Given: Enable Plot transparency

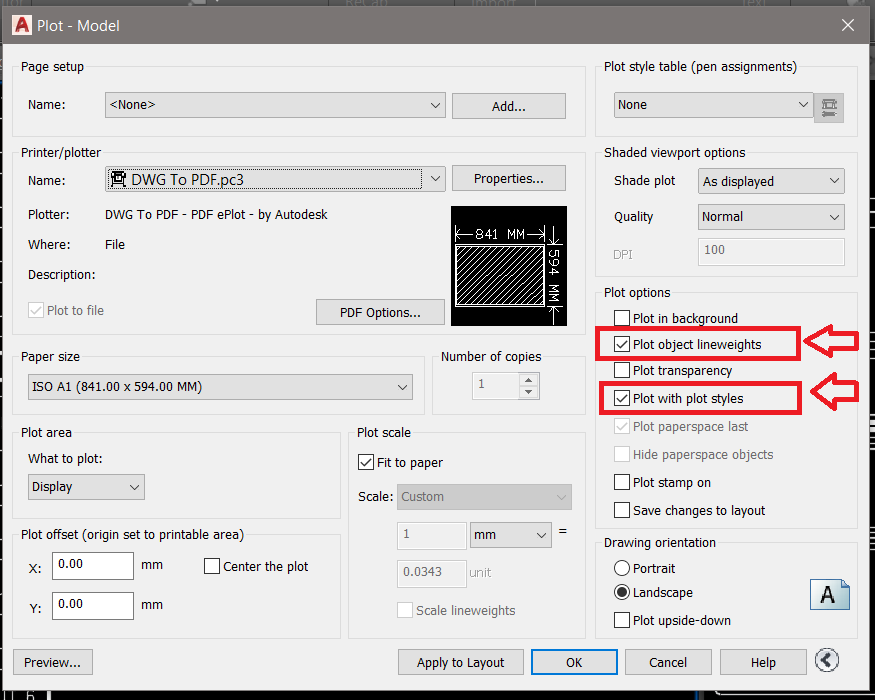Looking at the screenshot, I should click(x=621, y=370).
